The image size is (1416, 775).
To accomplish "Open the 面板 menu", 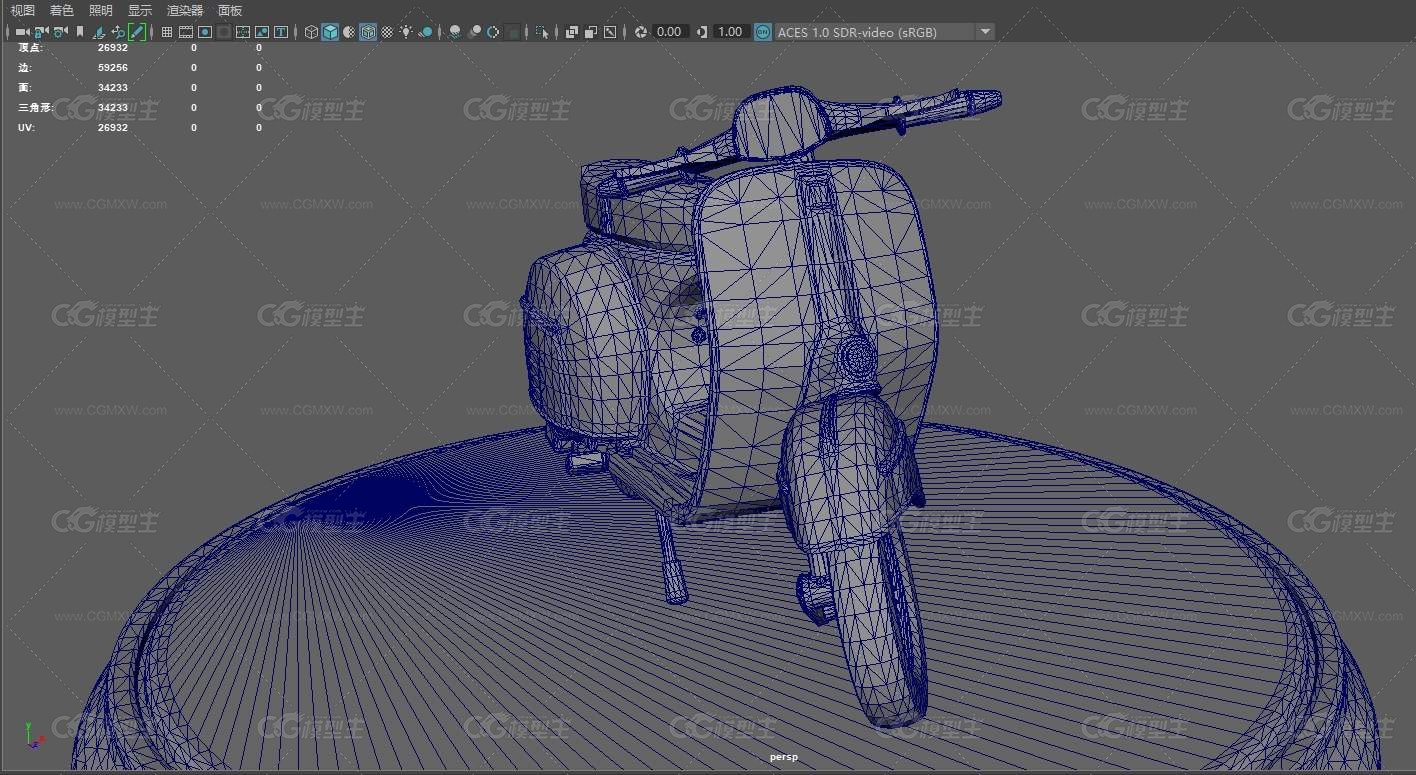I will [230, 10].
